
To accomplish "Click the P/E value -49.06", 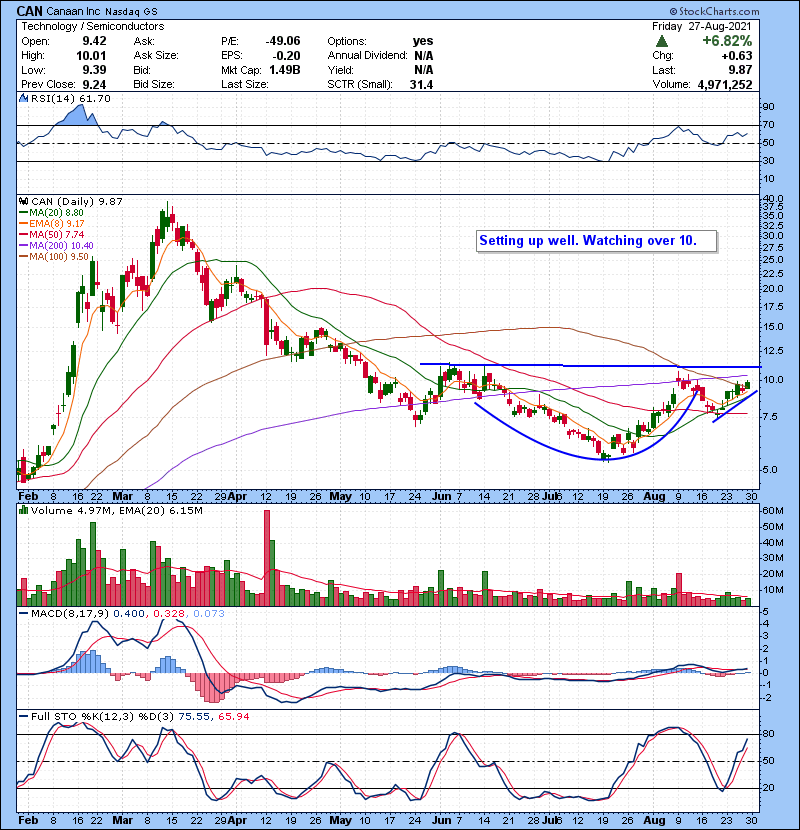I will point(283,41).
